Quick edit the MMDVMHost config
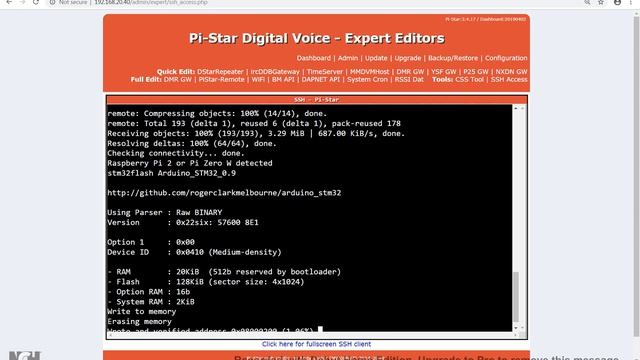Viewport: 640px width, 360px height. coord(369,71)
